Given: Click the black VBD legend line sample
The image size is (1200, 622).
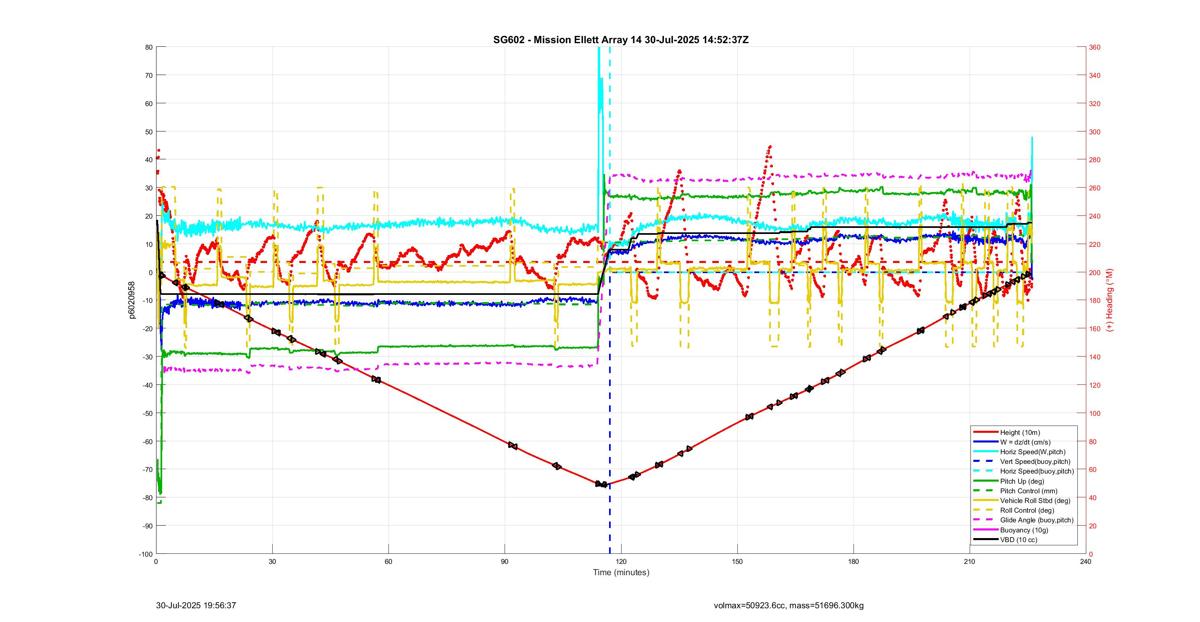Looking at the screenshot, I should point(984,540).
